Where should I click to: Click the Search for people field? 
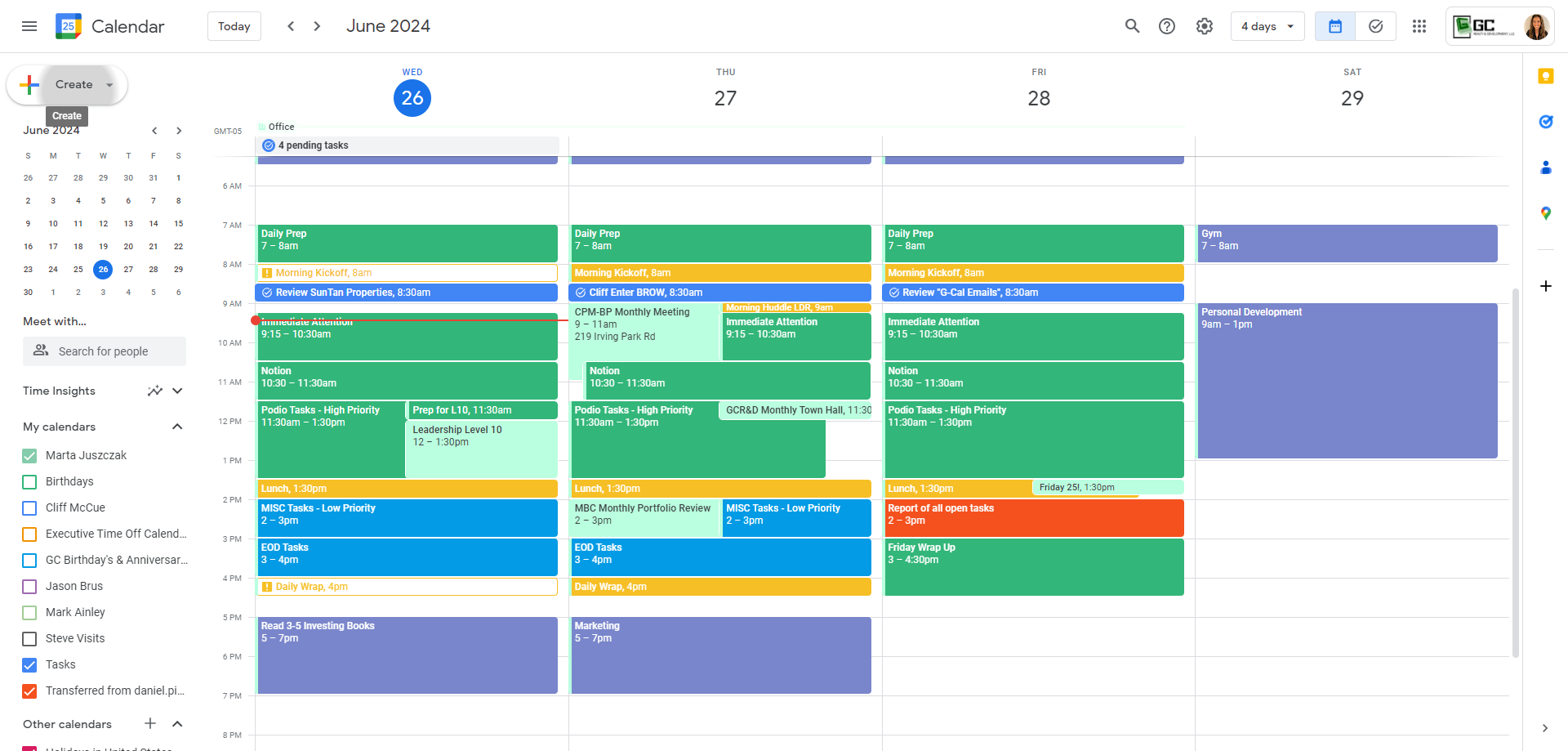[x=104, y=351]
